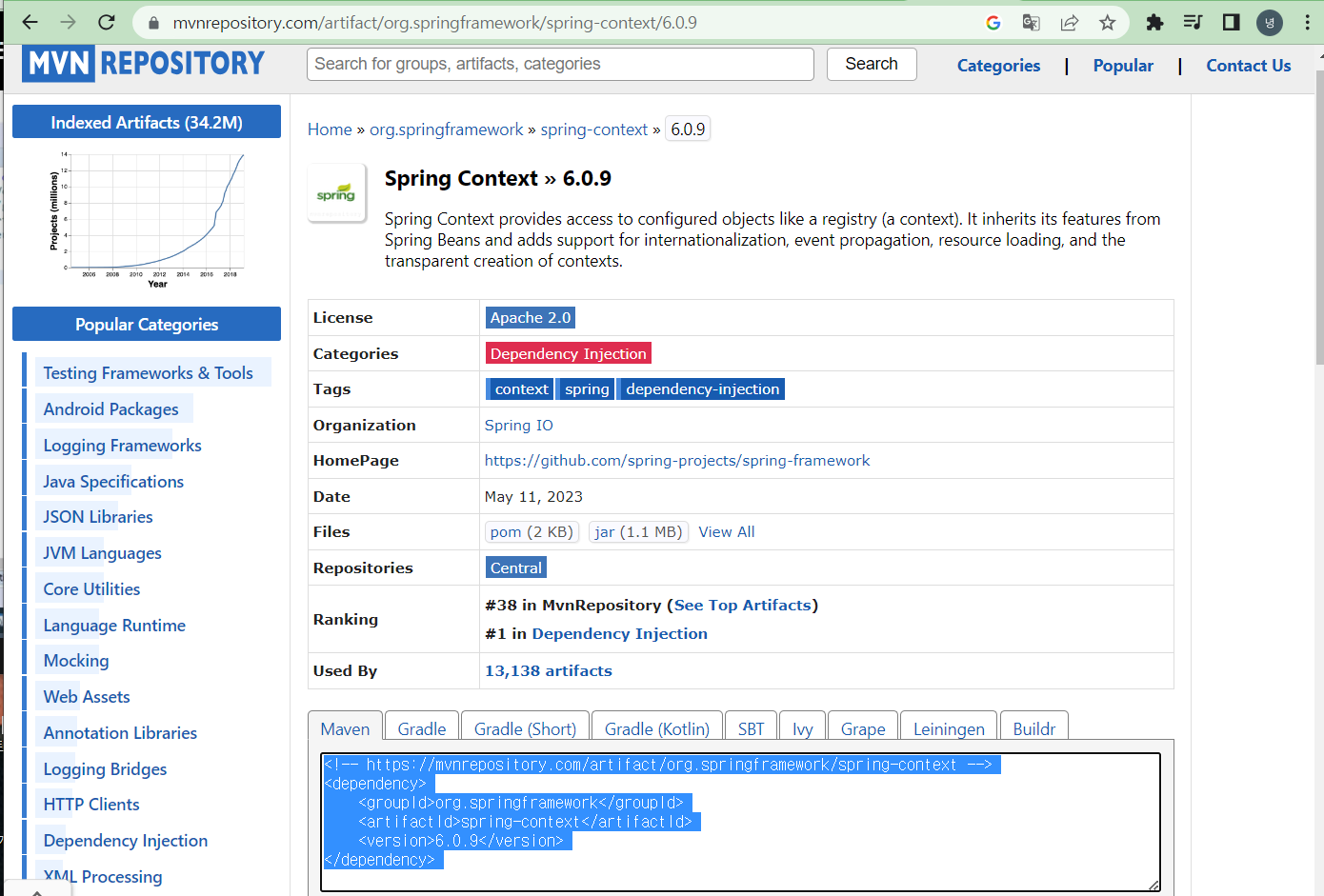
Task: Open the GitHub spring-framework homepage link
Action: coord(677,461)
